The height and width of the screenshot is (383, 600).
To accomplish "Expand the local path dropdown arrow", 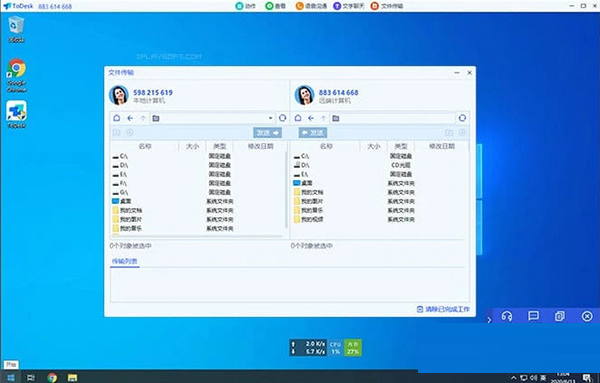I will tap(270, 118).
